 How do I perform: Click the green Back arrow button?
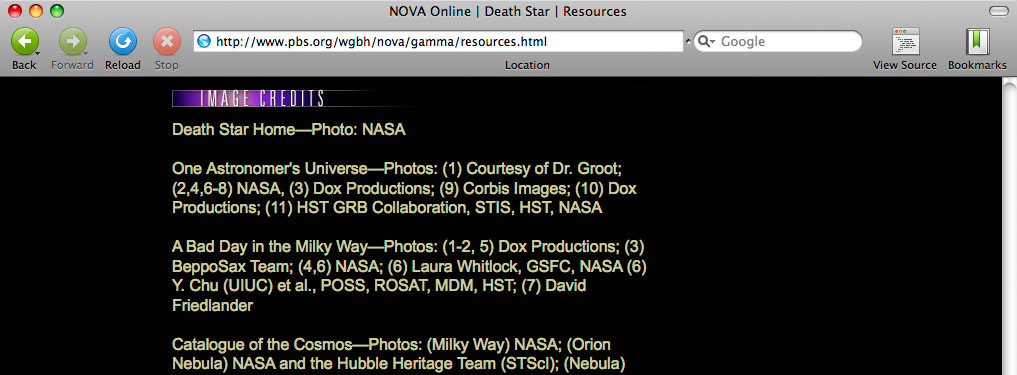click(x=24, y=42)
